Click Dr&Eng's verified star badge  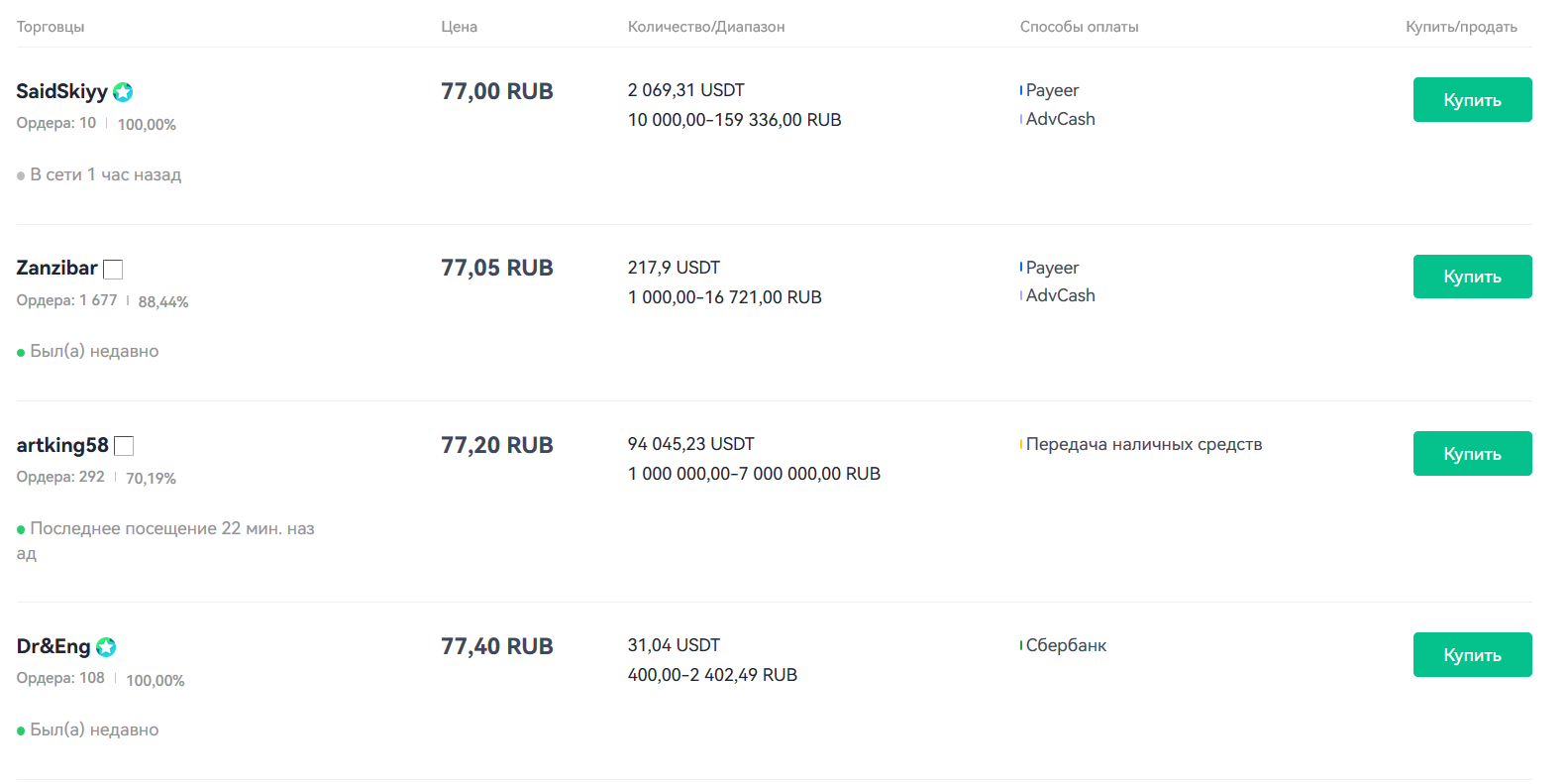tap(106, 647)
